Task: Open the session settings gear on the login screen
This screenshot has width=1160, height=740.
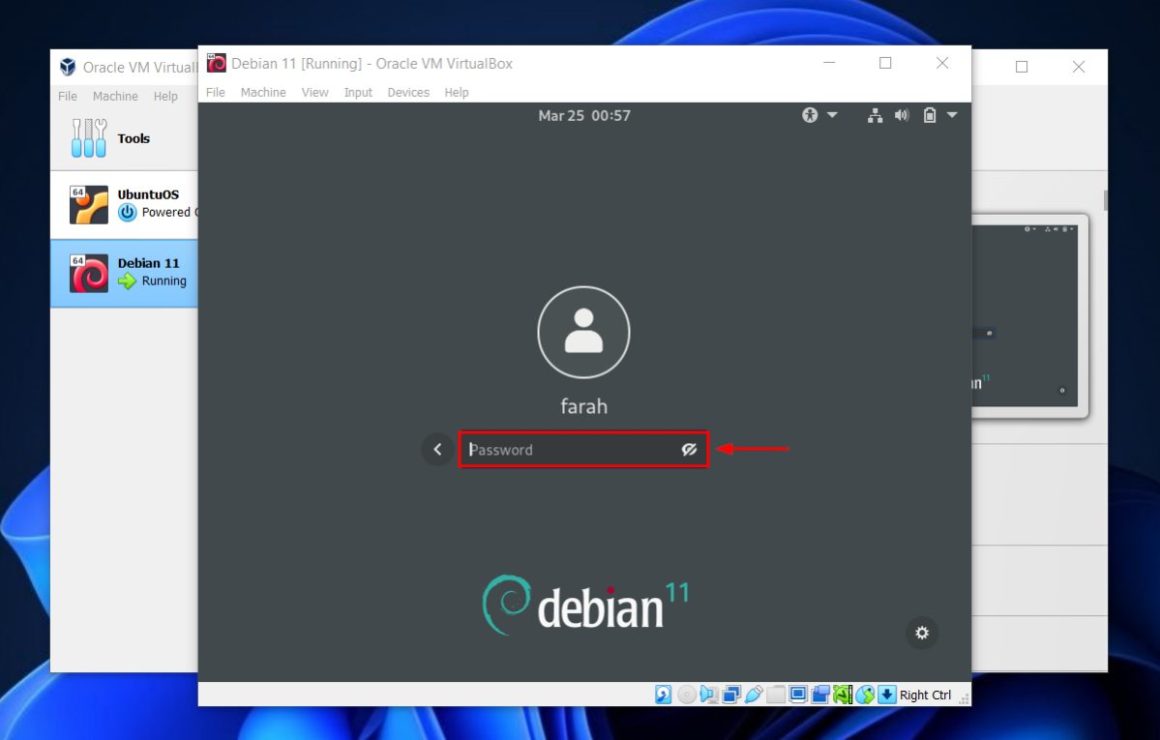Action: pyautogui.click(x=922, y=633)
